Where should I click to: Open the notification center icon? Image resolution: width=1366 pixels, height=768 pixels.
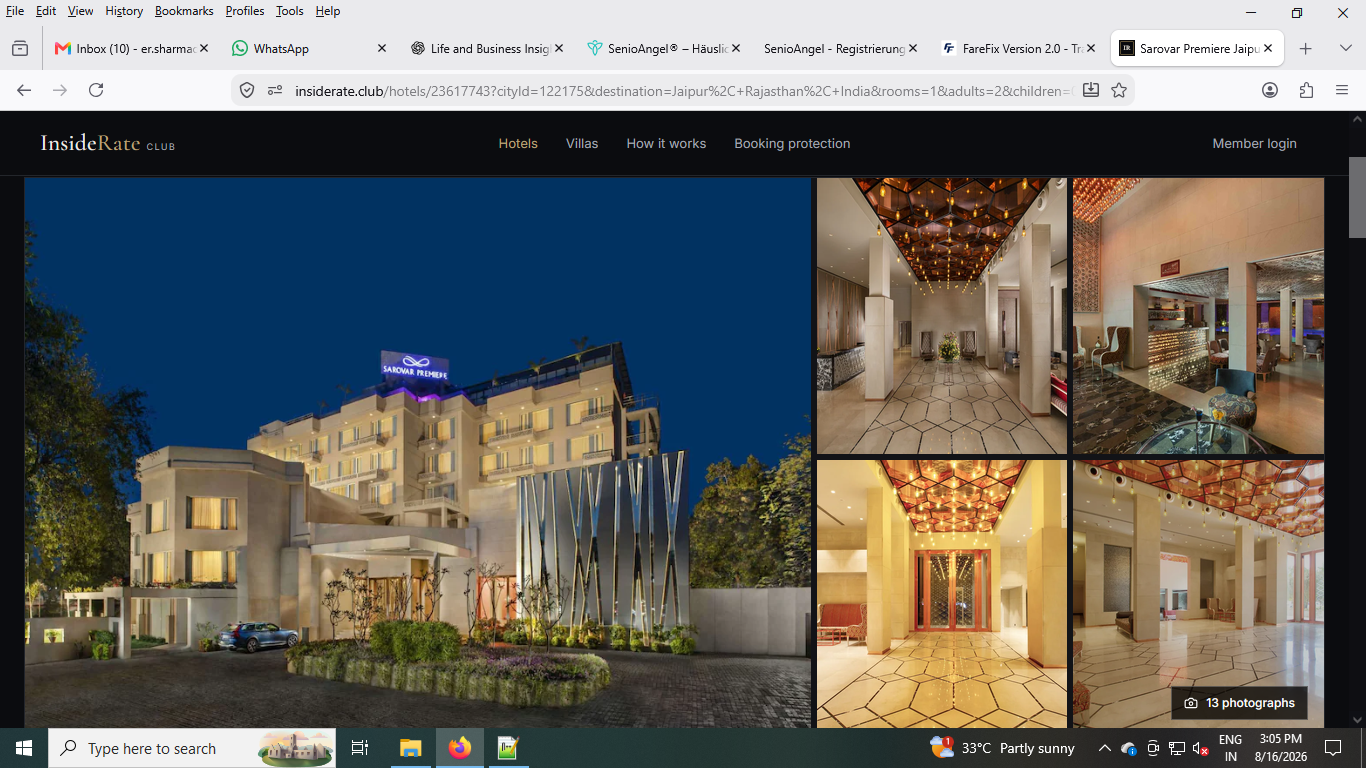[1332, 748]
